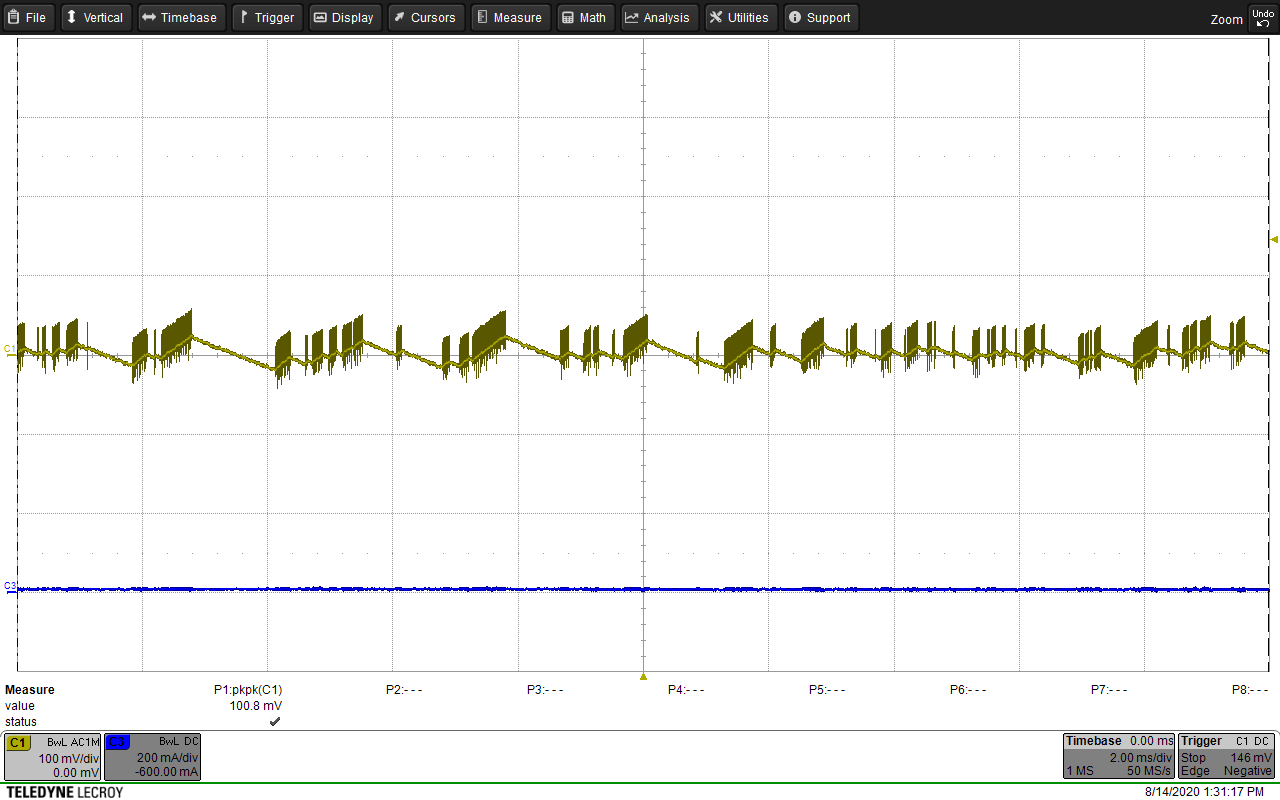Click the 200 mA/div setting
Screen dimensions: 1280x800
point(168,759)
